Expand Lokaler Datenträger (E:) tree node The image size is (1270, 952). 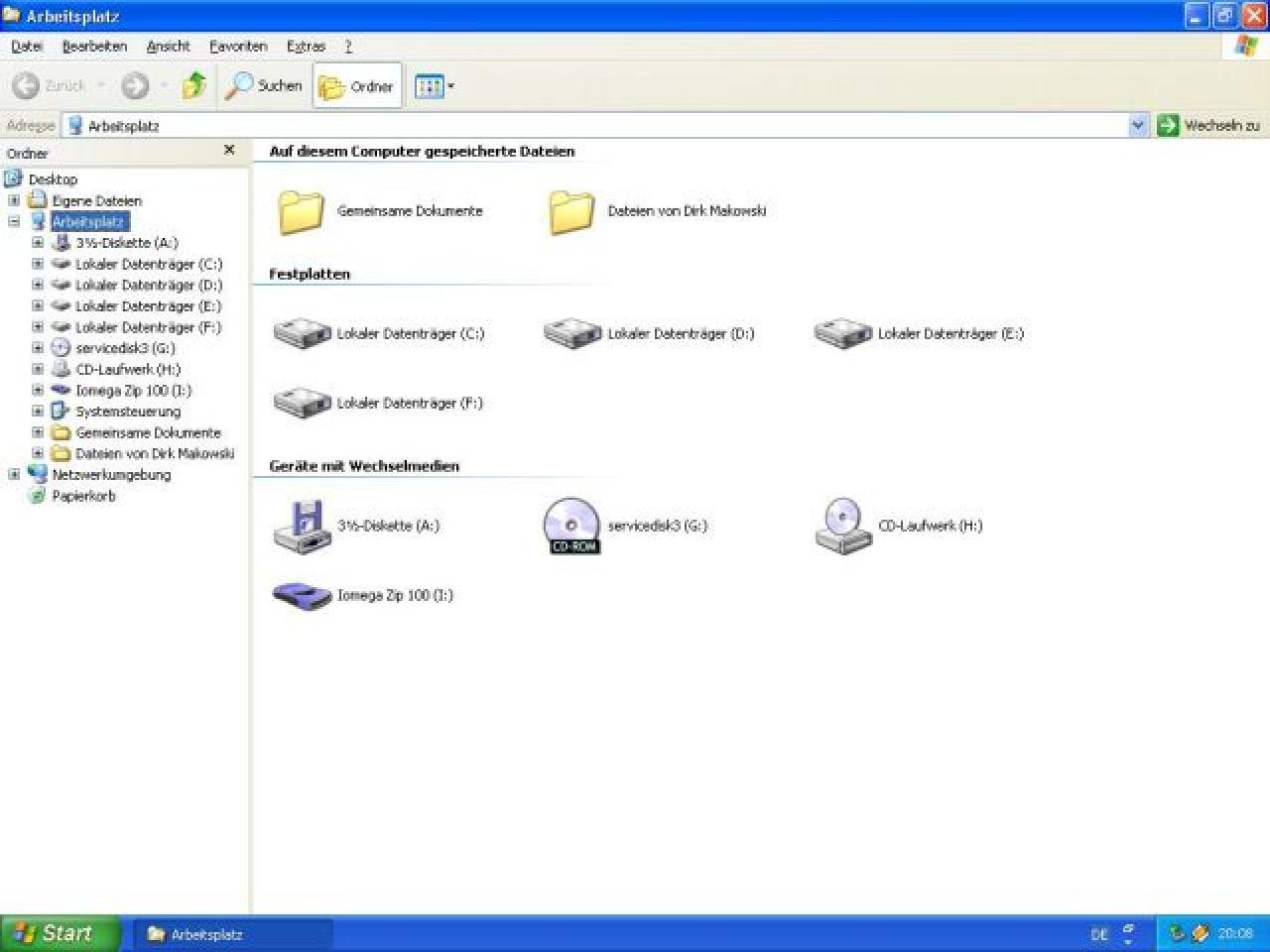[x=38, y=305]
